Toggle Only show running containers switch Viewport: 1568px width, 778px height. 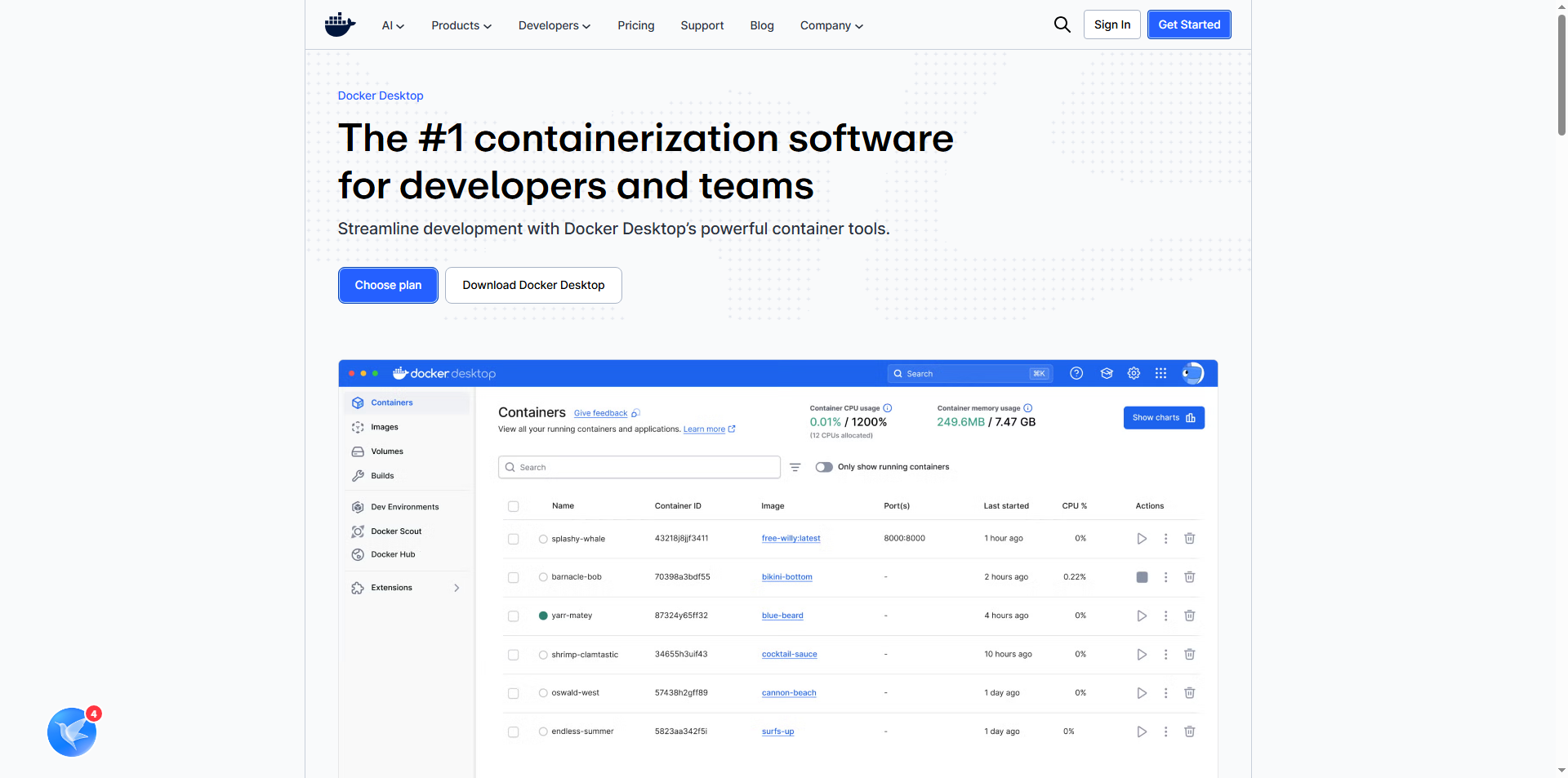[824, 467]
